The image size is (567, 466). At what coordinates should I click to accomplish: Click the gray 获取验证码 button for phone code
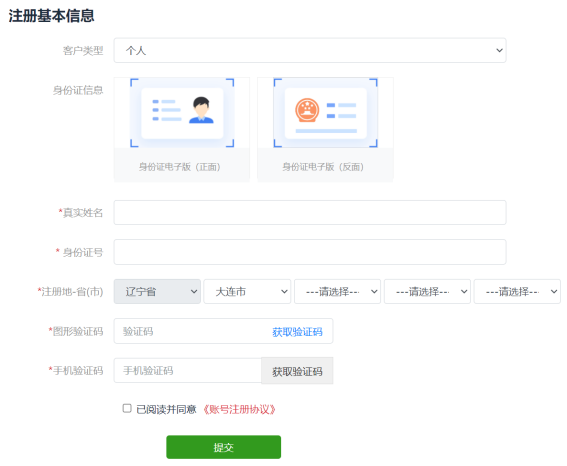click(297, 371)
